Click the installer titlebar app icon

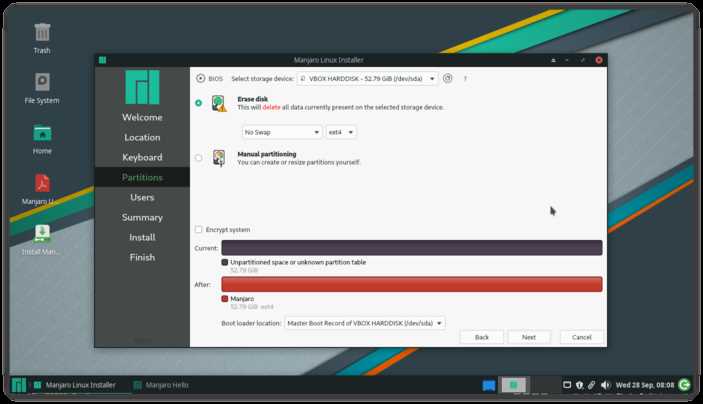point(102,60)
